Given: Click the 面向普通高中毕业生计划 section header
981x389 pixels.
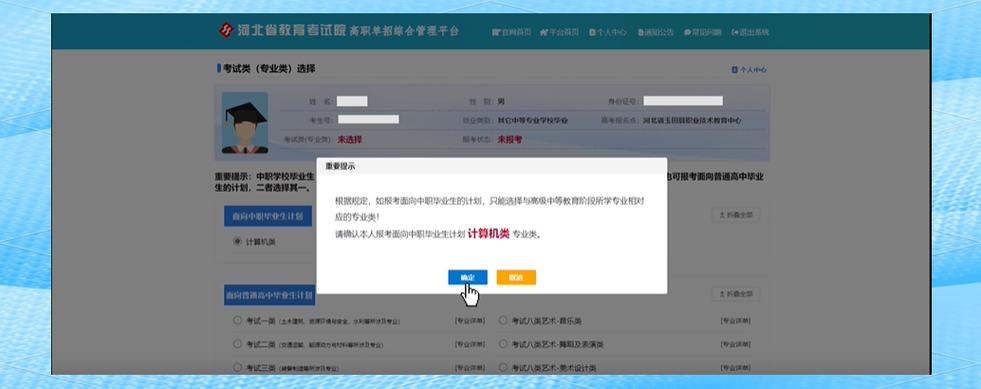Looking at the screenshot, I should pos(270,295).
